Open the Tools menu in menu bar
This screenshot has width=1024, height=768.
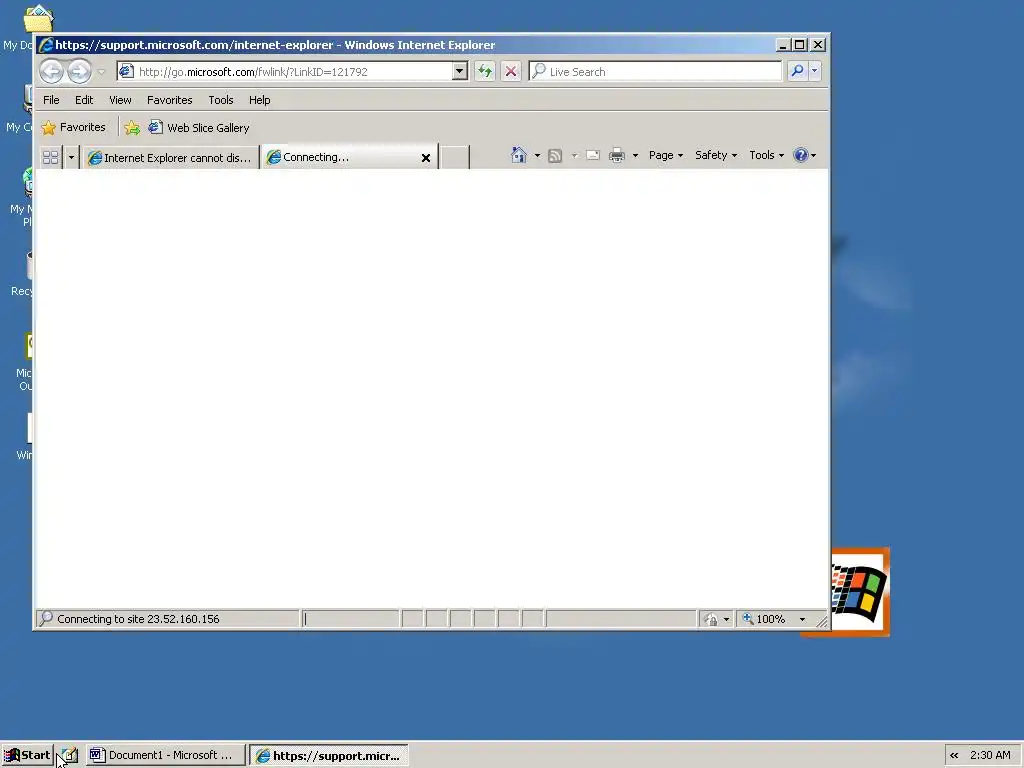click(221, 100)
